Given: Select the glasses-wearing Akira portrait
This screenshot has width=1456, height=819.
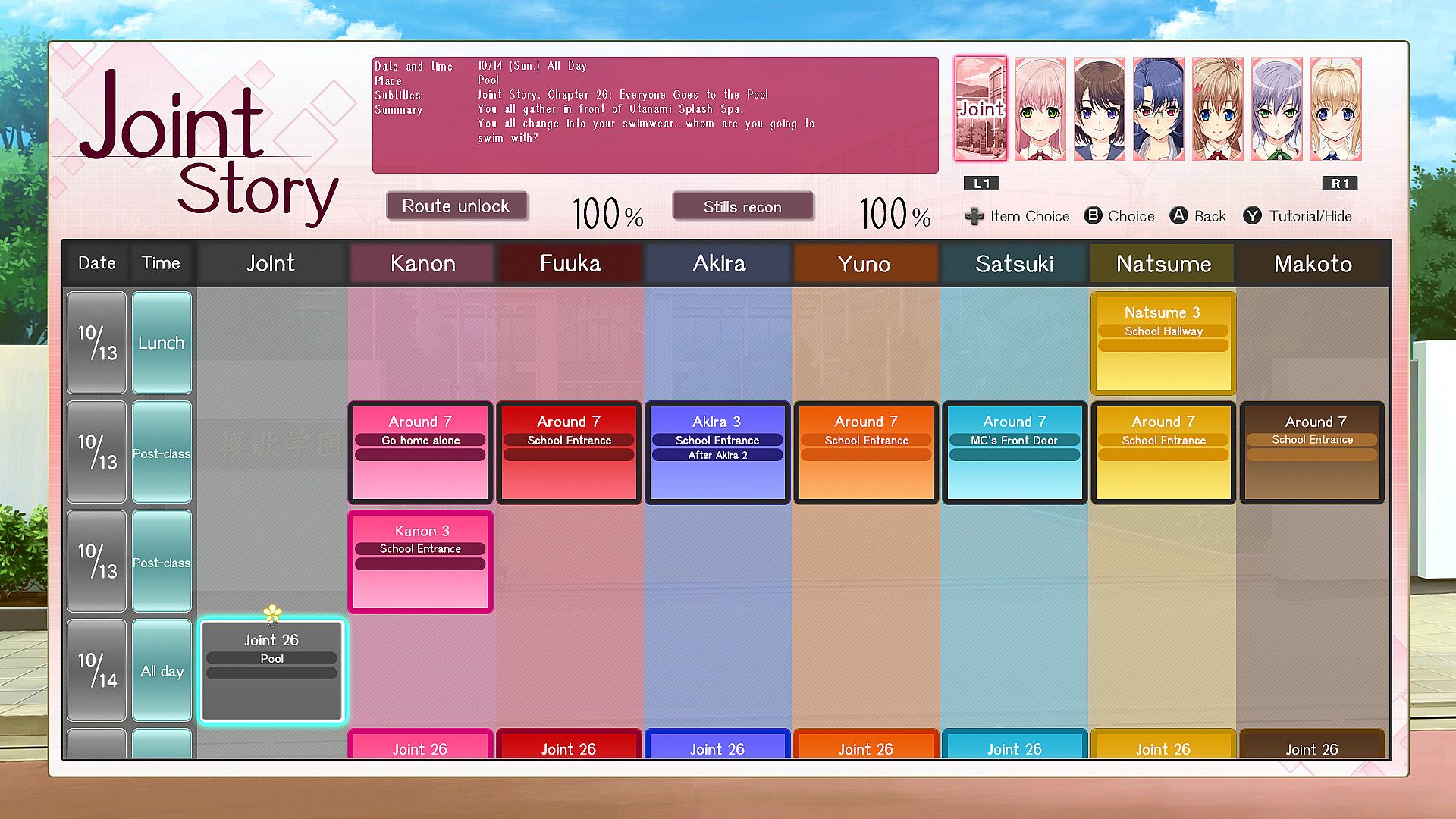Looking at the screenshot, I should point(1158,108).
